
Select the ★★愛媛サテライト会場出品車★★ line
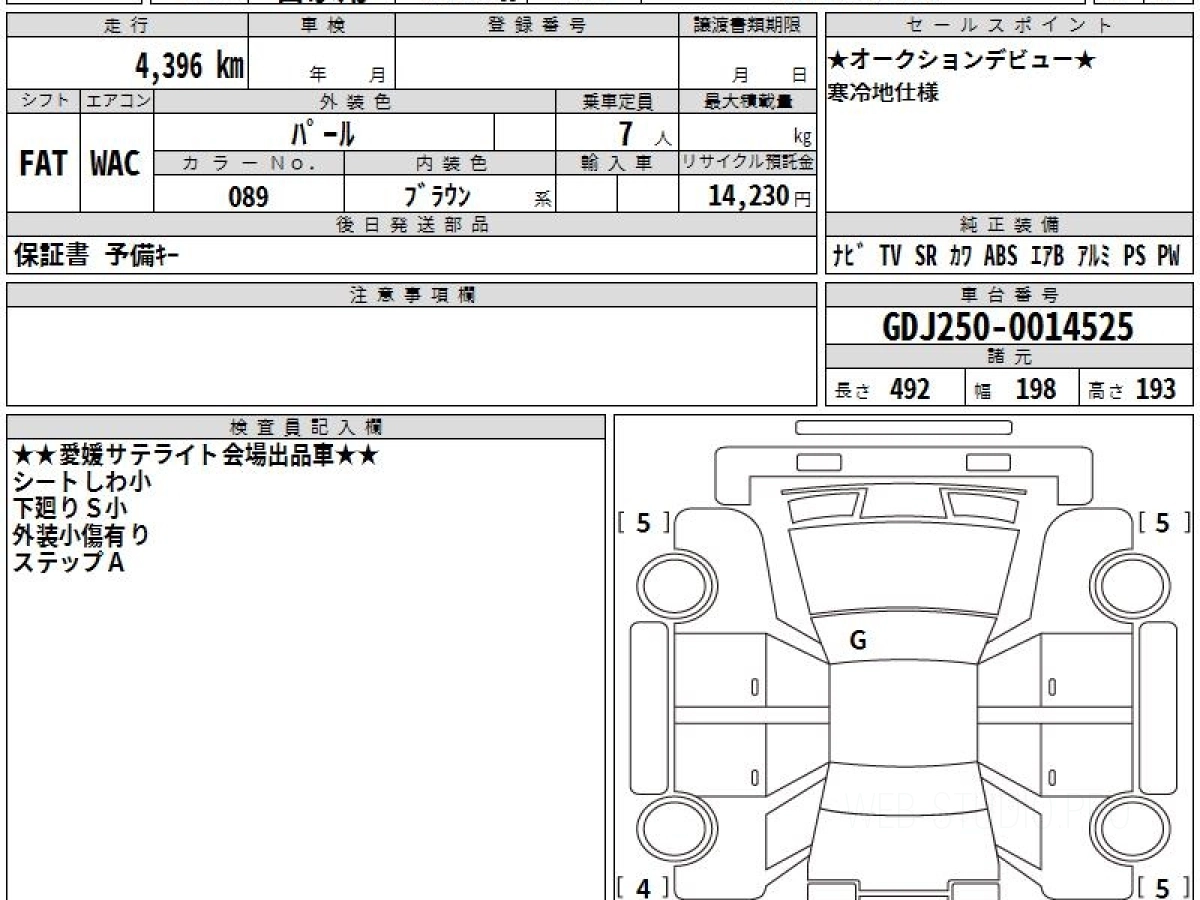click(x=196, y=455)
